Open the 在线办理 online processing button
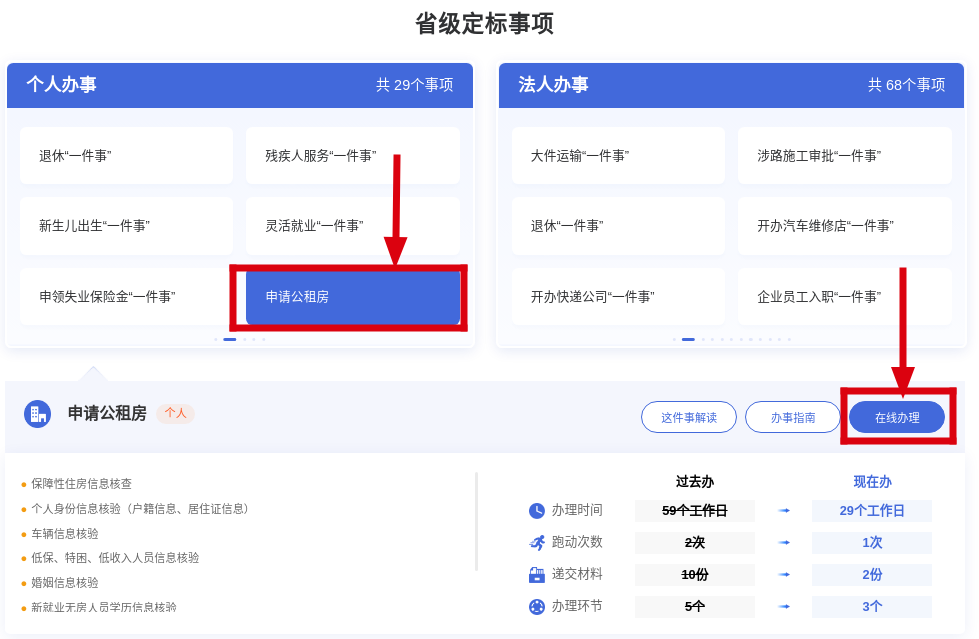 [x=896, y=417]
